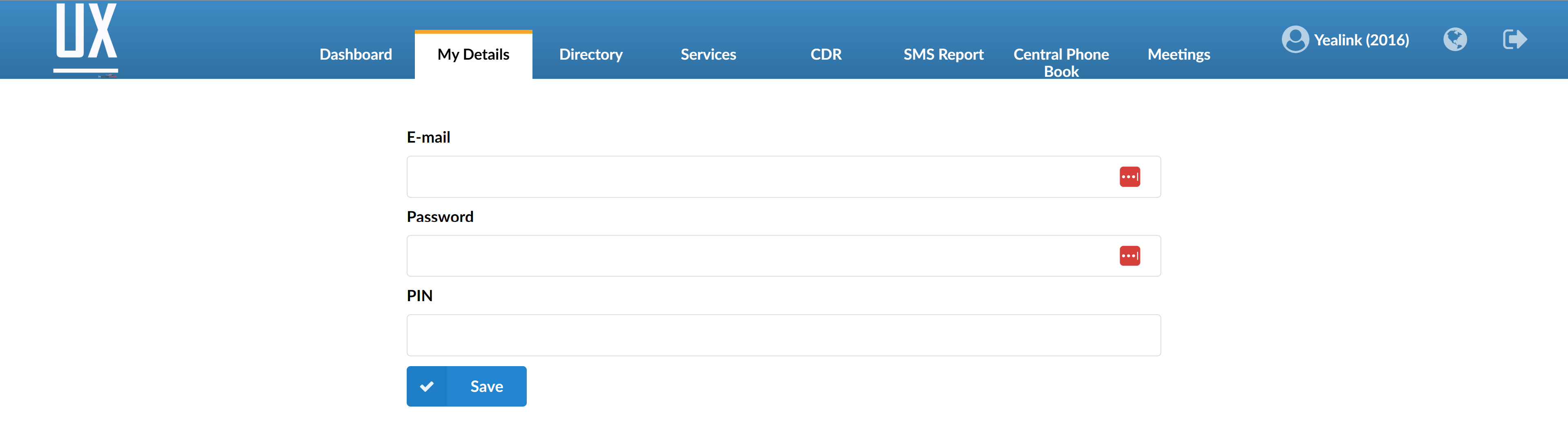Focus the Password input field
This screenshot has height=445, width=1568.
tap(784, 256)
